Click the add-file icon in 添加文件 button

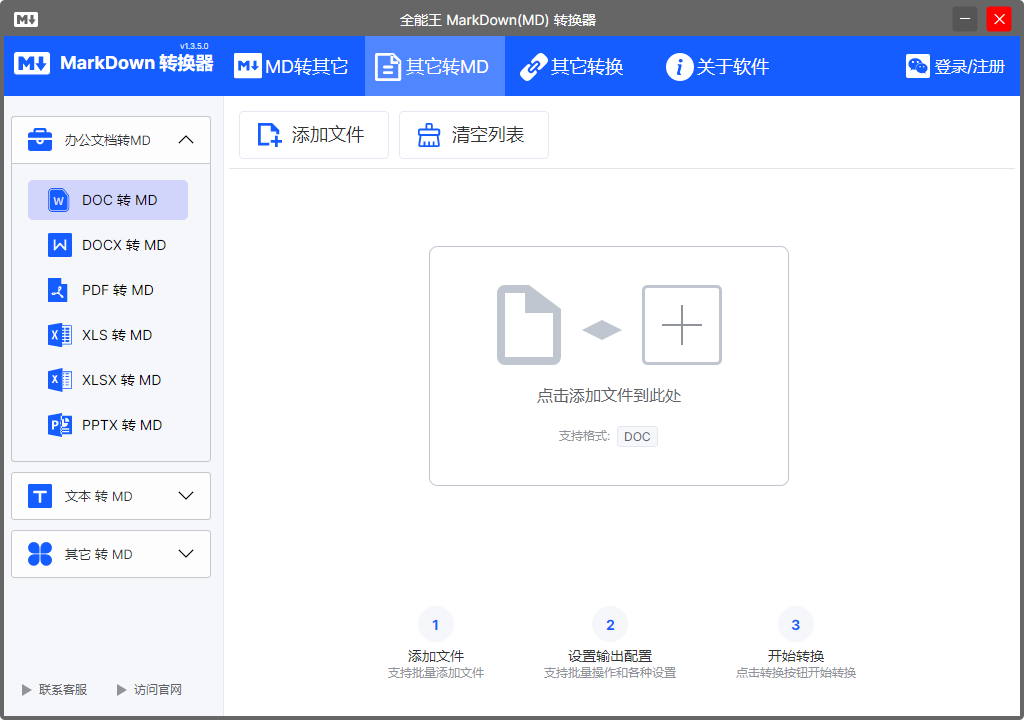[x=269, y=135]
